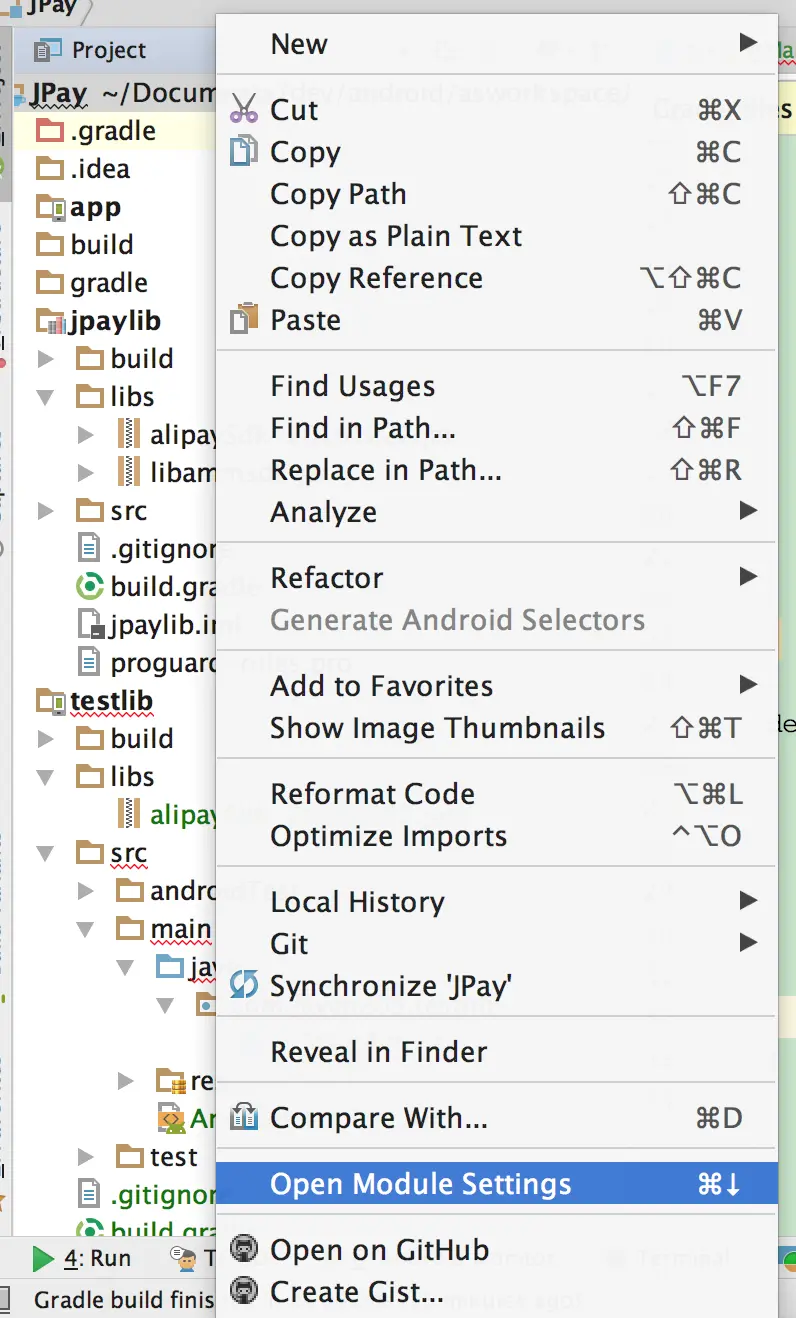
Task: Choose Reformat Code
Action: click(497, 793)
